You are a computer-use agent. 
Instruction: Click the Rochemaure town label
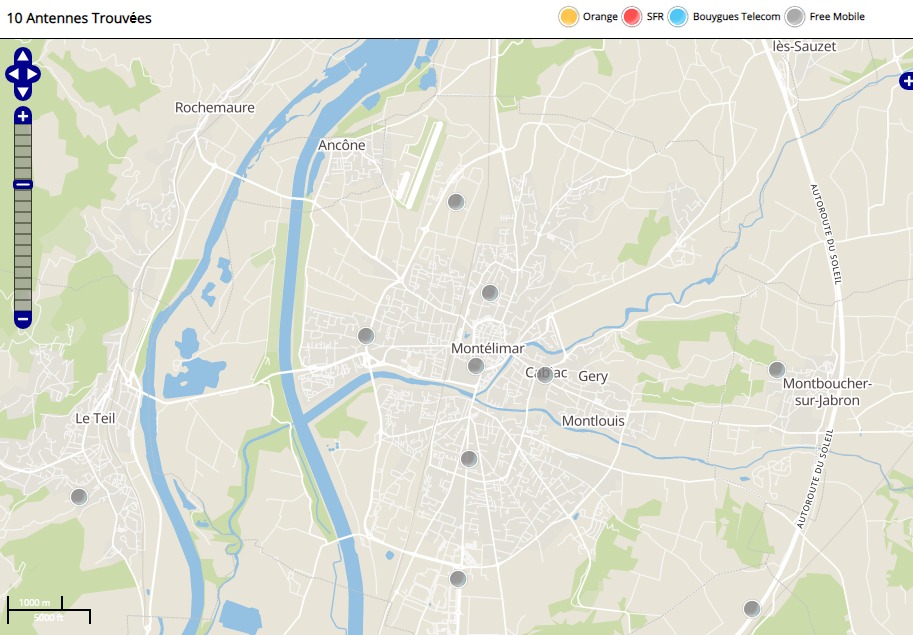click(x=215, y=108)
